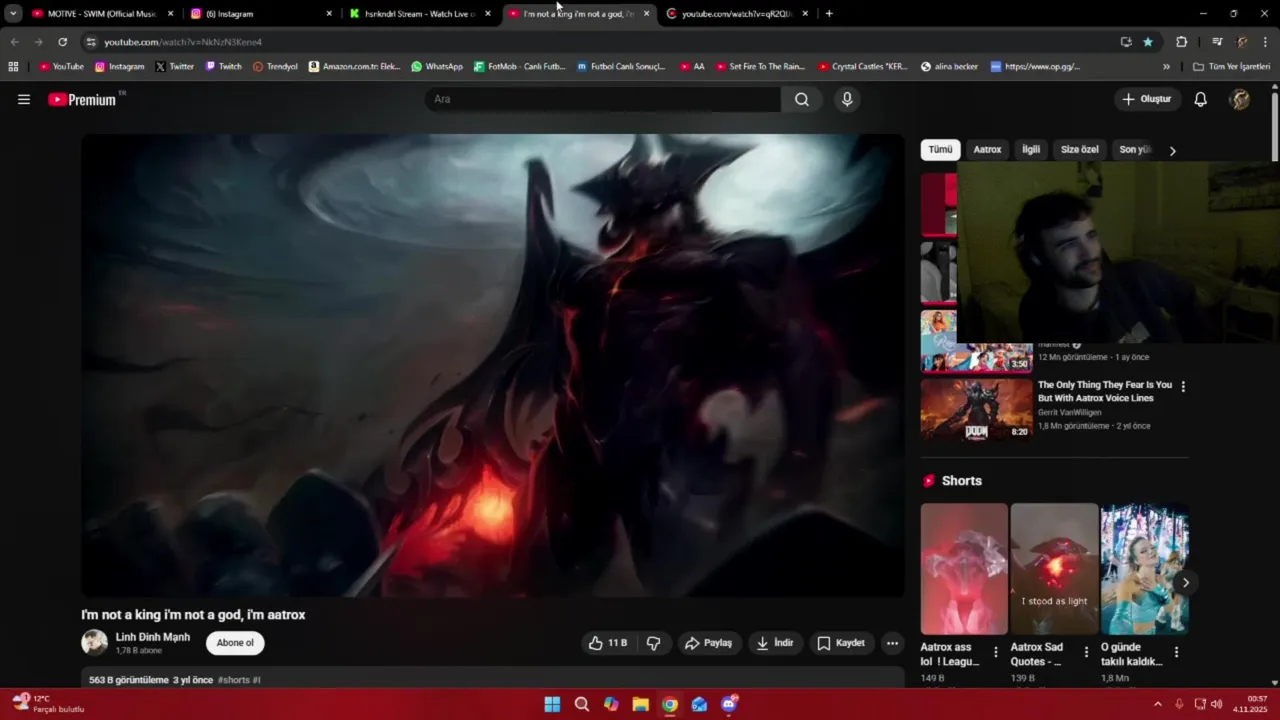Open The Only Thing They Fear thumbnail
The width and height of the screenshot is (1280, 720).
976,409
